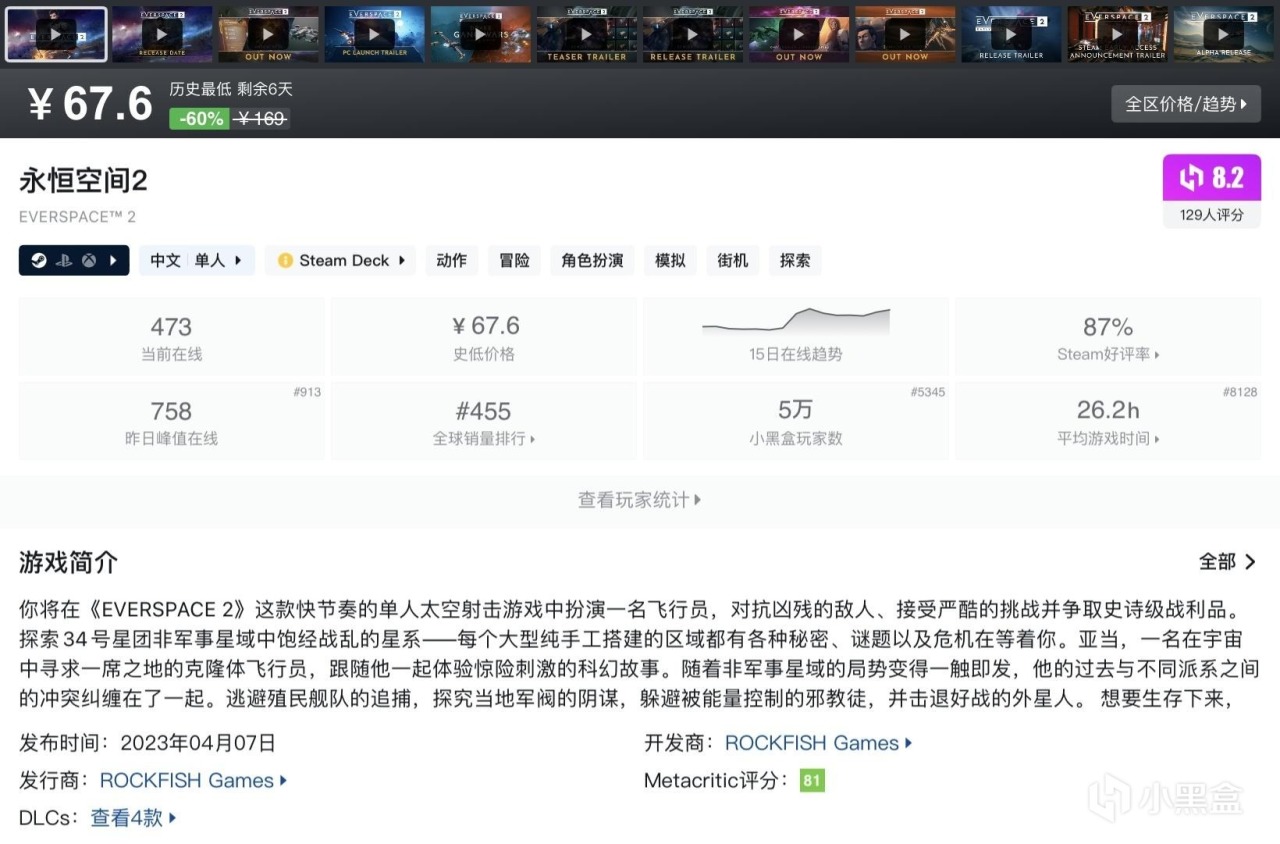Click the EVERSPACE™ 2 subtitle
The width and height of the screenshot is (1280, 844).
tap(77, 216)
